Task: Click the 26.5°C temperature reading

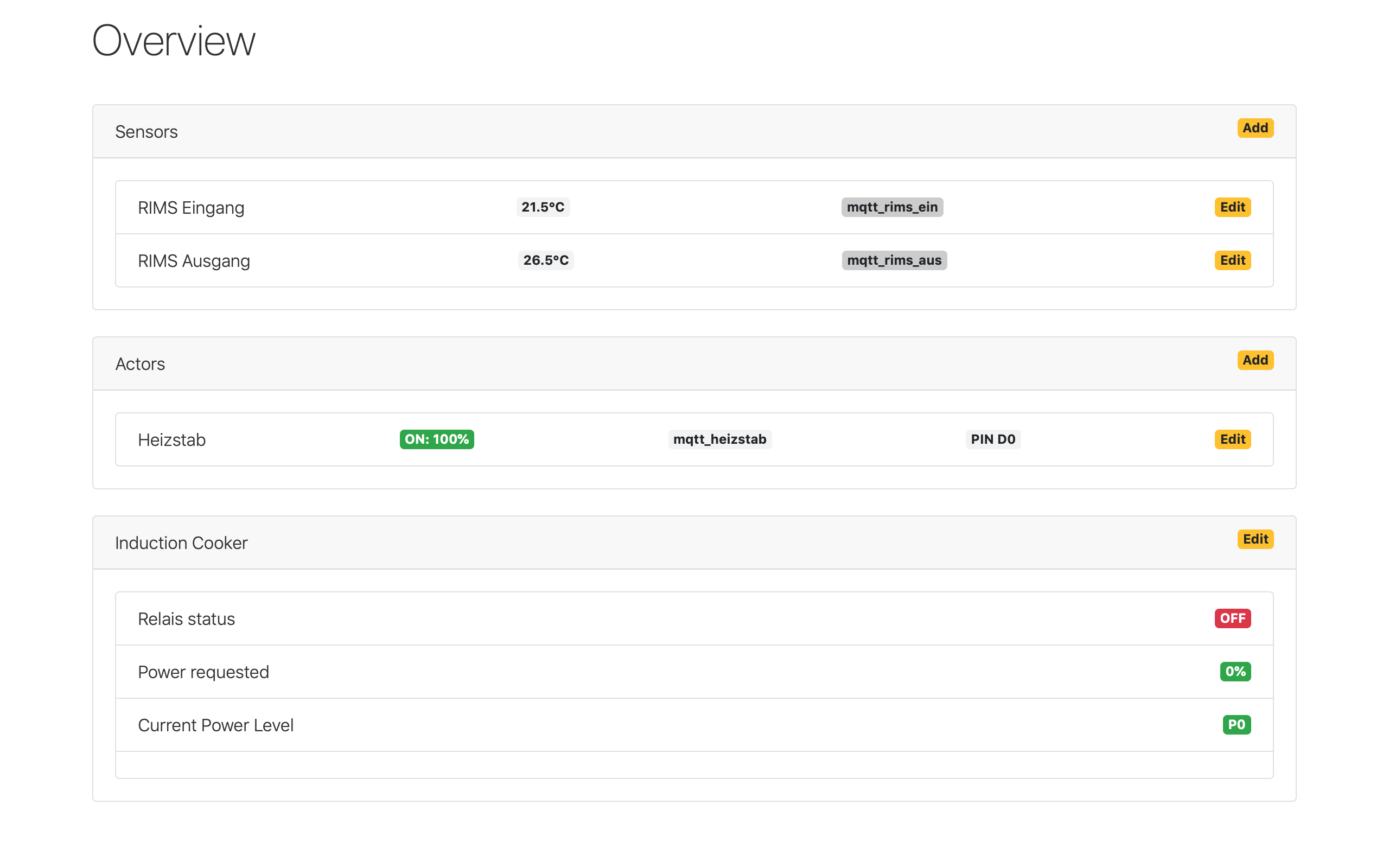Action: (x=545, y=260)
